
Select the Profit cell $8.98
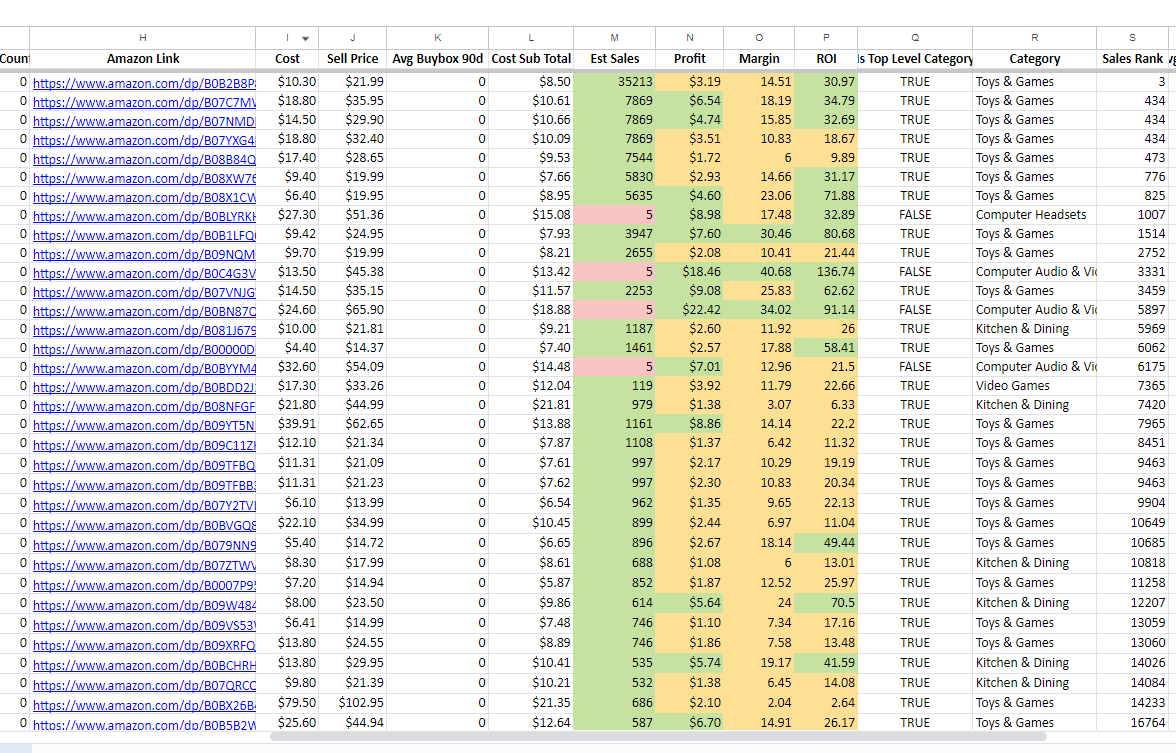pos(689,214)
